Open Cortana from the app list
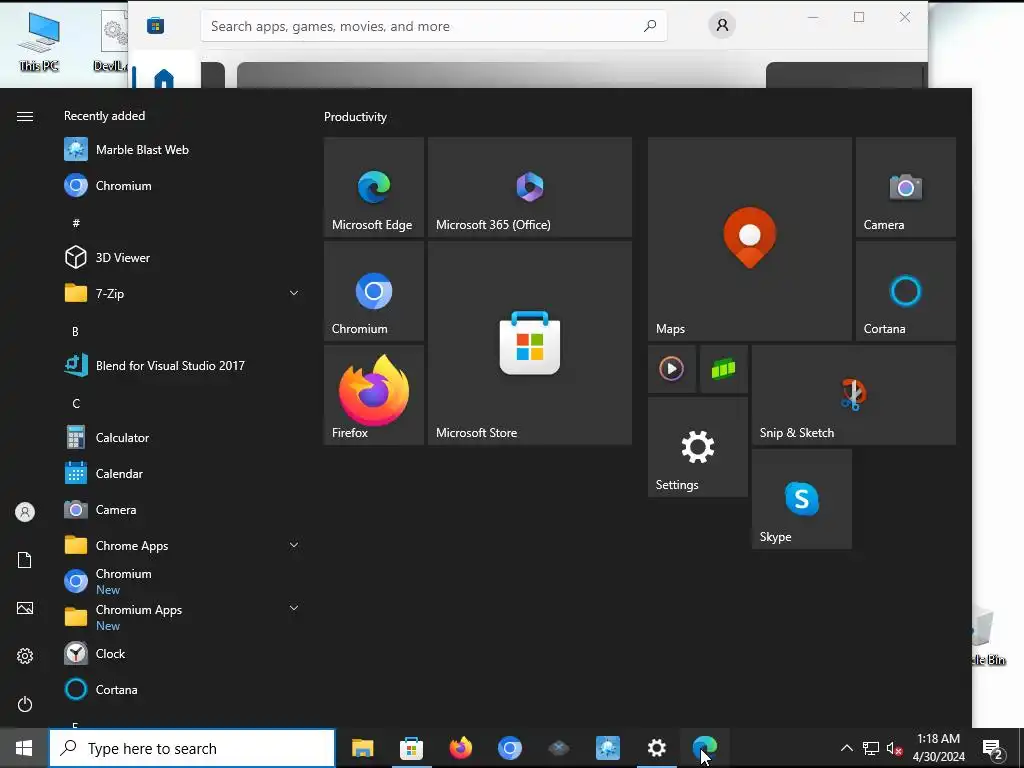Image resolution: width=1024 pixels, height=768 pixels. 182,689
